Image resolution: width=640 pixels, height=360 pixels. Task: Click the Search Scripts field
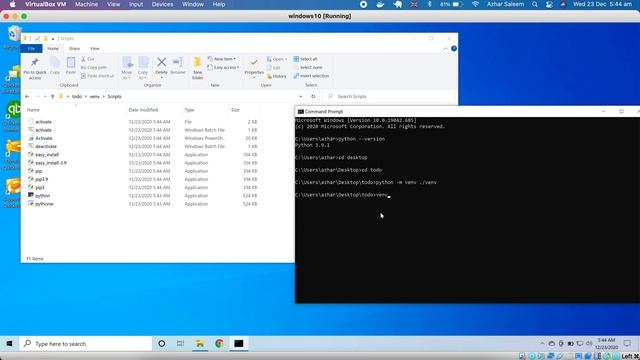[390, 97]
